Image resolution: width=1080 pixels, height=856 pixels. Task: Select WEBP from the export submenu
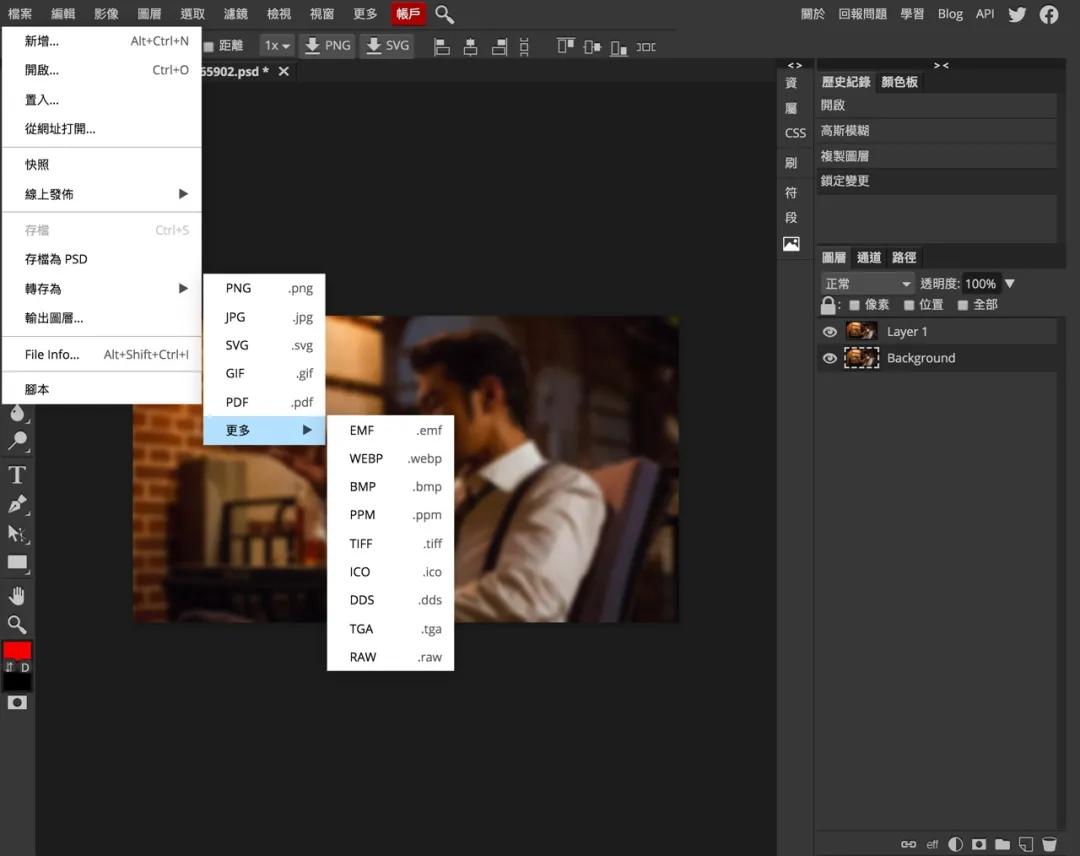point(366,458)
